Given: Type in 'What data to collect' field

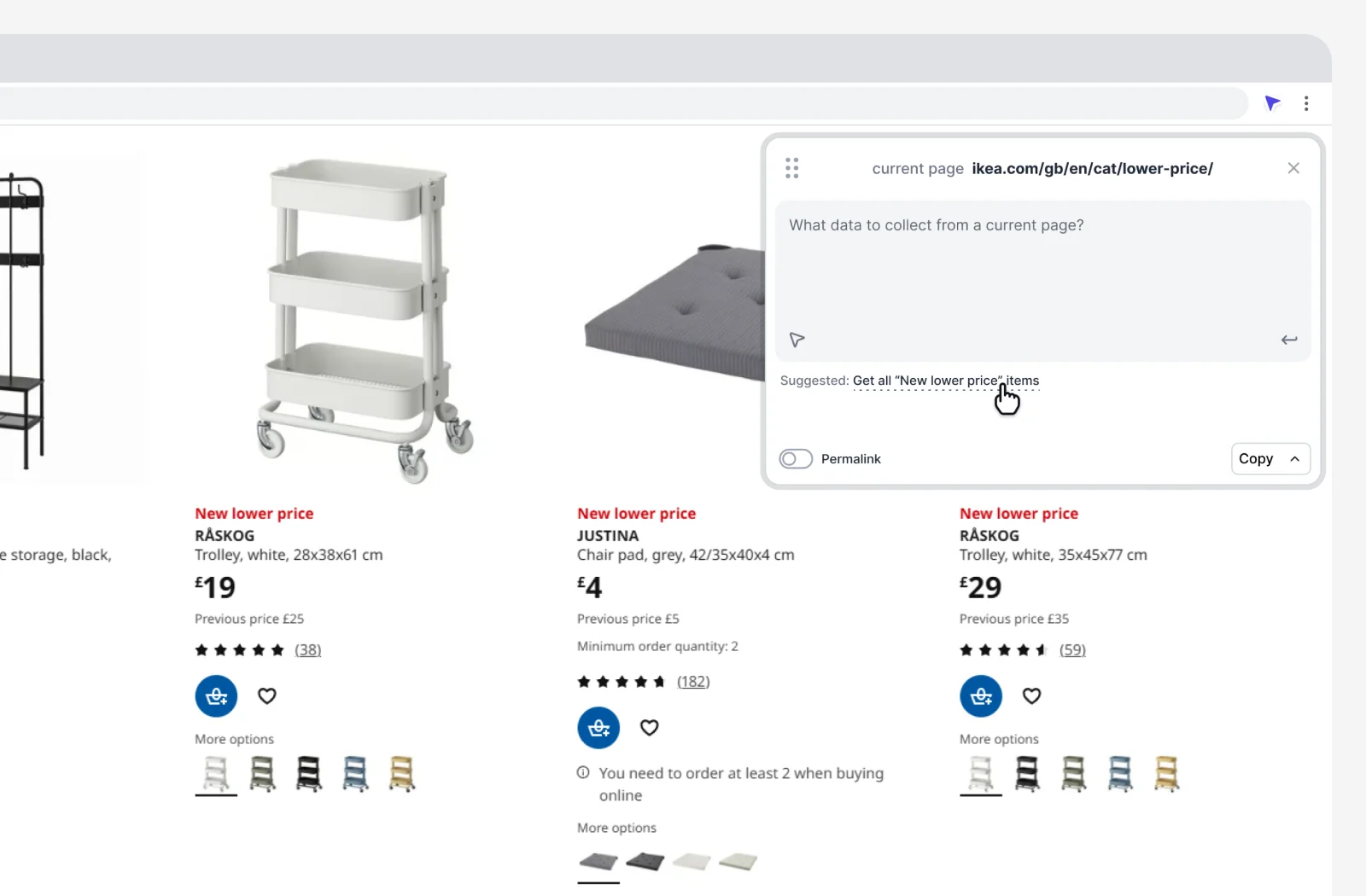Looking at the screenshot, I should point(1042,265).
